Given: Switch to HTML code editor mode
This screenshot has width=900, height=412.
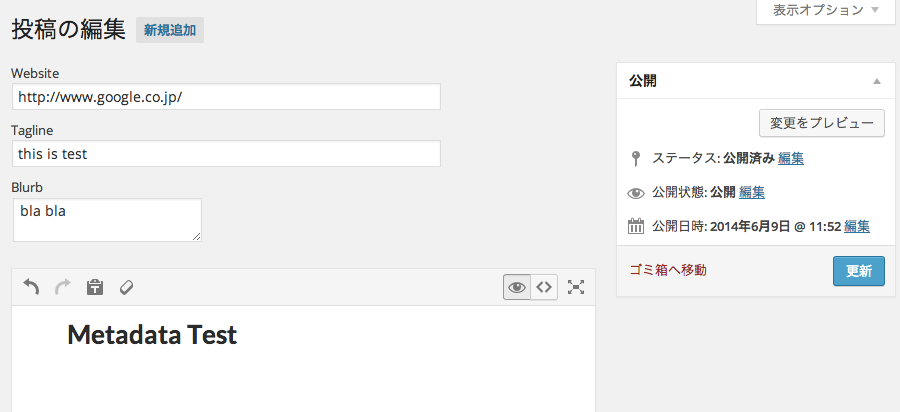Looking at the screenshot, I should pos(543,287).
